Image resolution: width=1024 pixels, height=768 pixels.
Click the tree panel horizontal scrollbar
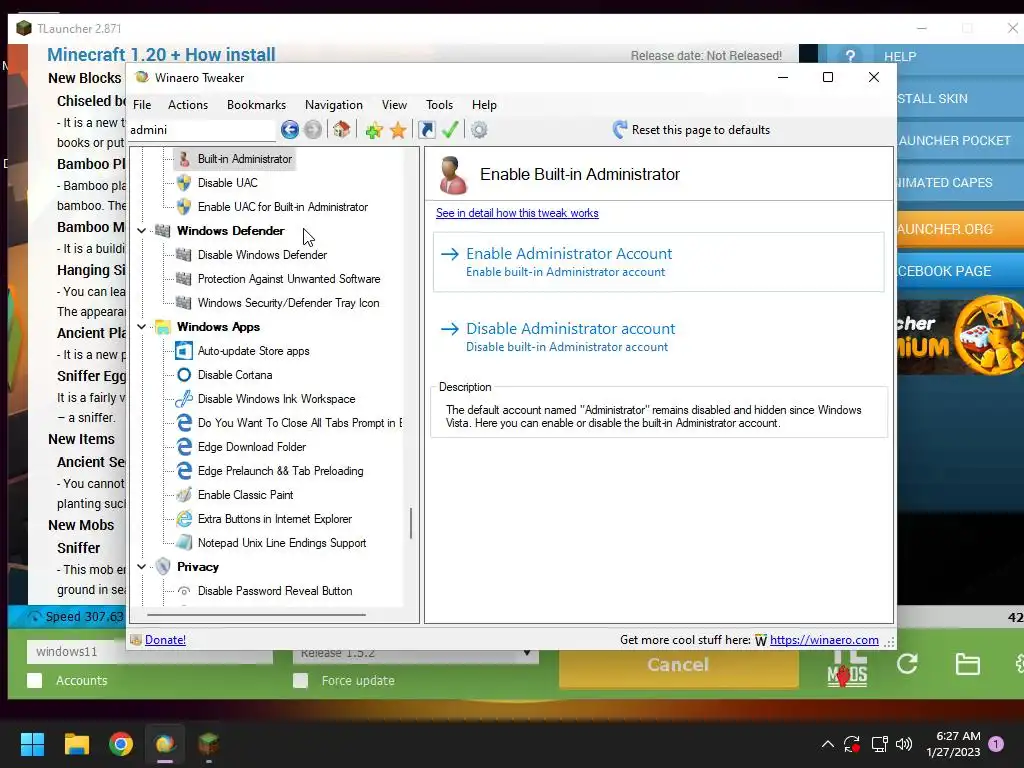pyautogui.click(x=256, y=615)
